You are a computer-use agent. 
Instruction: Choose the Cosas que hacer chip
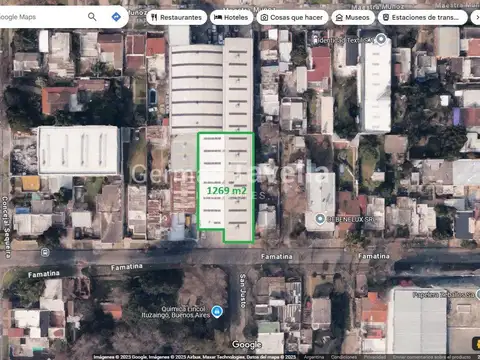[x=292, y=17]
